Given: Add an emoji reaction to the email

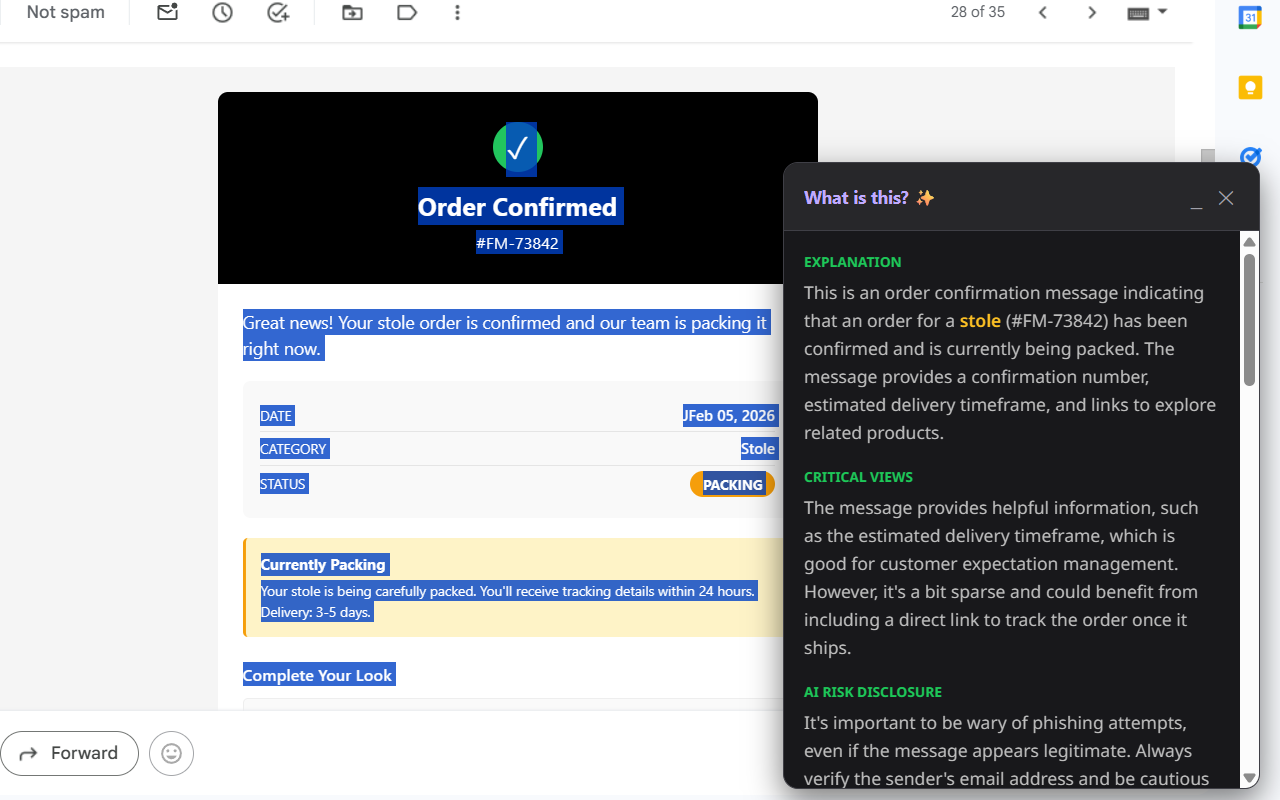Looking at the screenshot, I should tap(171, 753).
